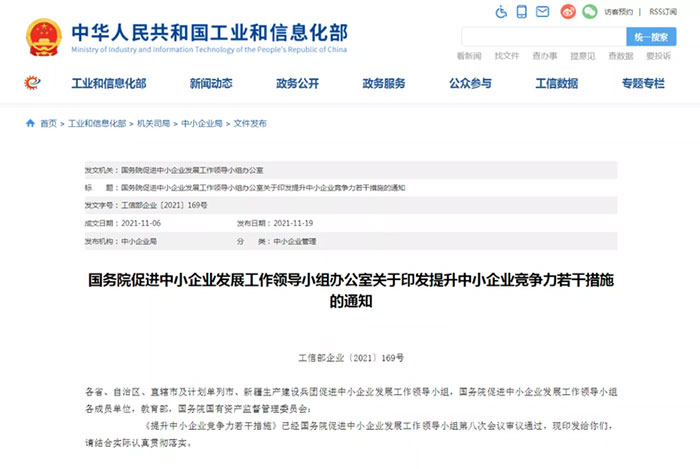
Task: Click the paragraph starting 《提升中小企业竞争力若干措施》
Action: [x=351, y=435]
